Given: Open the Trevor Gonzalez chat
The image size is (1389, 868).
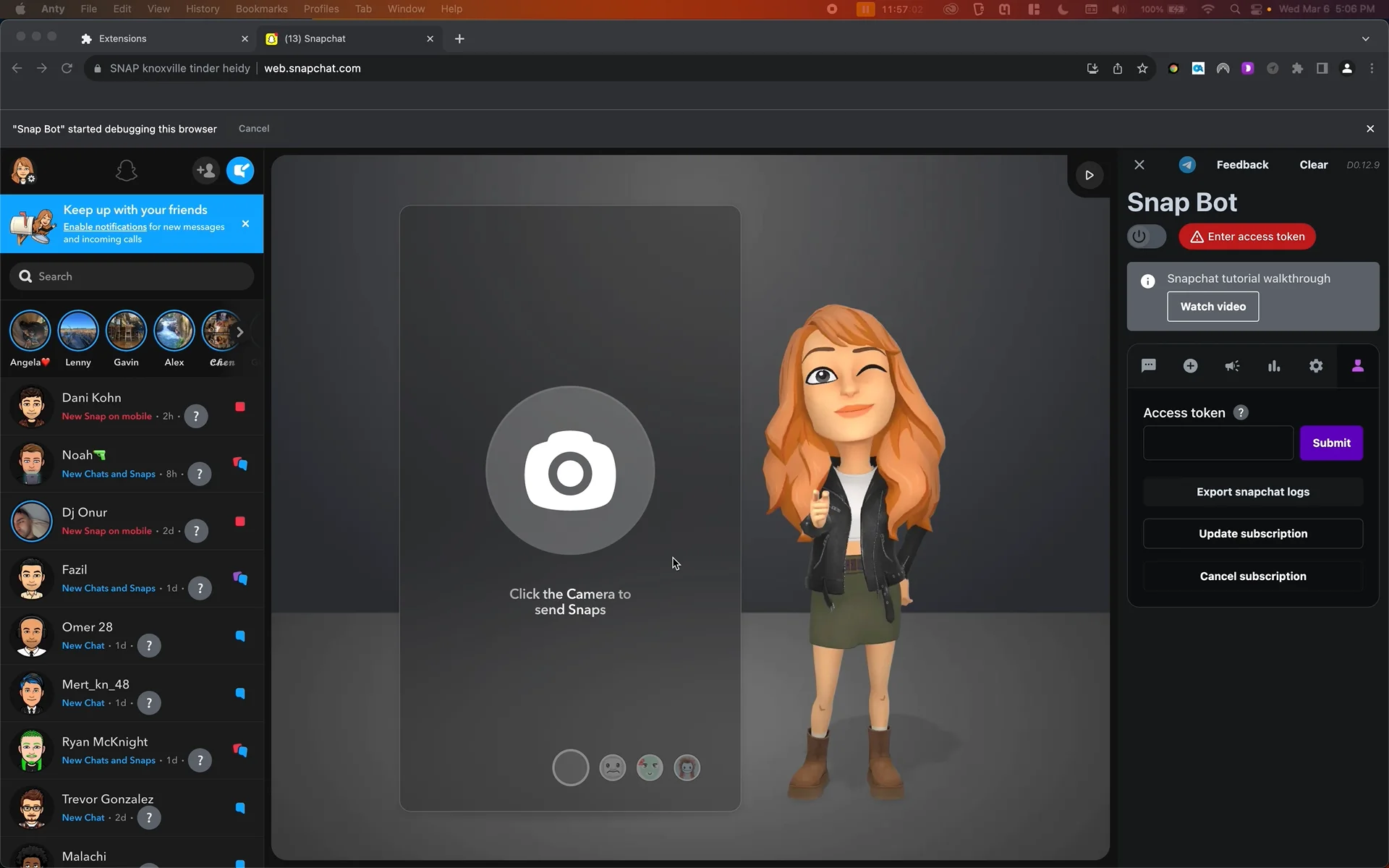Looking at the screenshot, I should (132, 808).
